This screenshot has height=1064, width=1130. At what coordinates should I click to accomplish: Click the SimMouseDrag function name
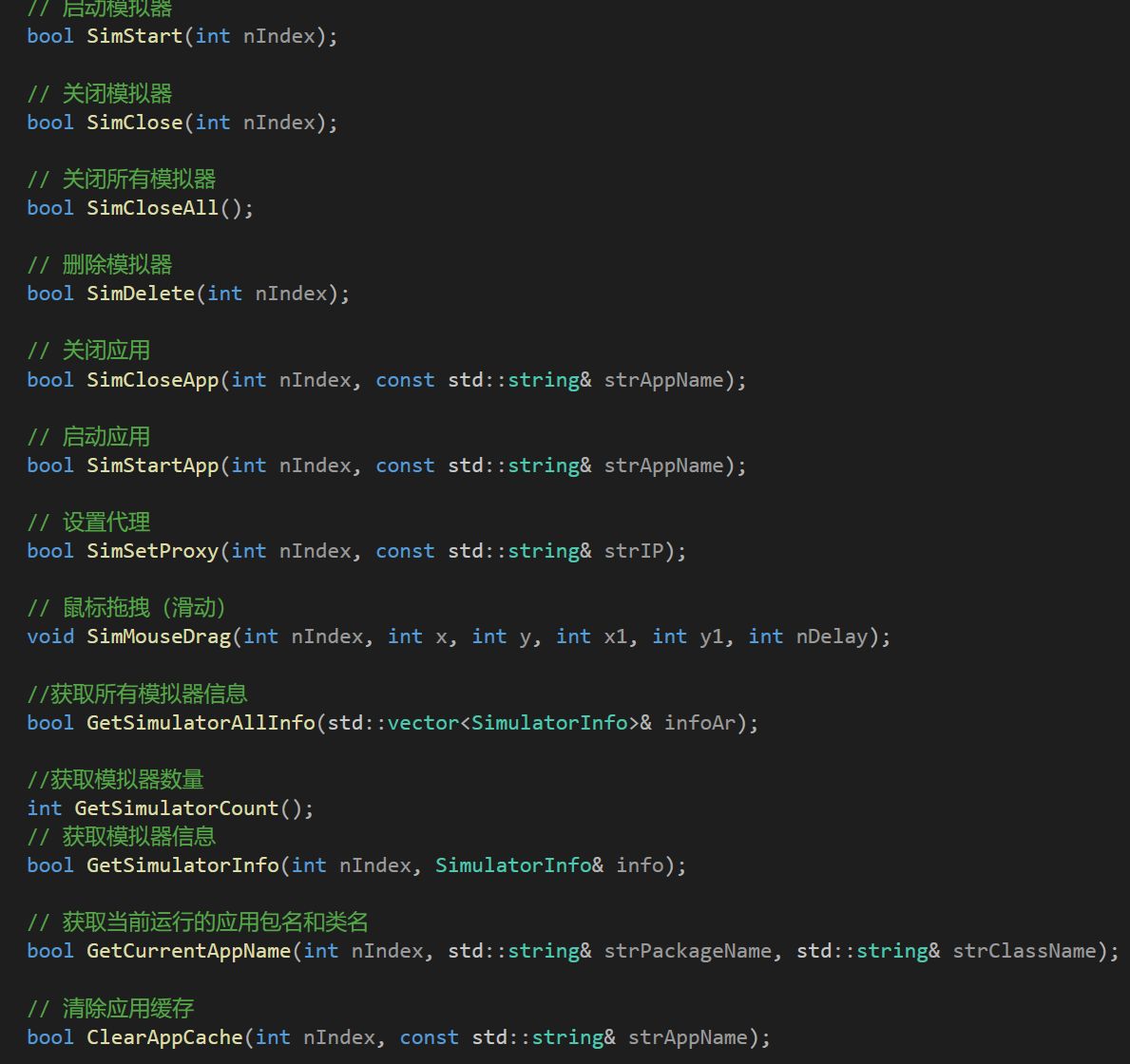tap(159, 636)
